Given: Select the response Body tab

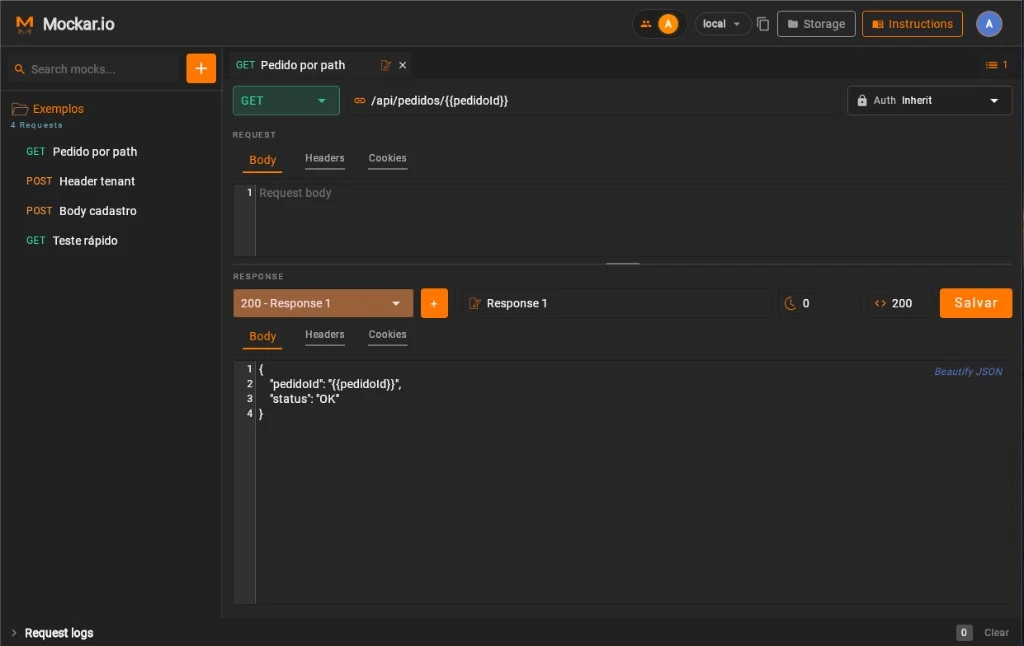Looking at the screenshot, I should point(263,336).
